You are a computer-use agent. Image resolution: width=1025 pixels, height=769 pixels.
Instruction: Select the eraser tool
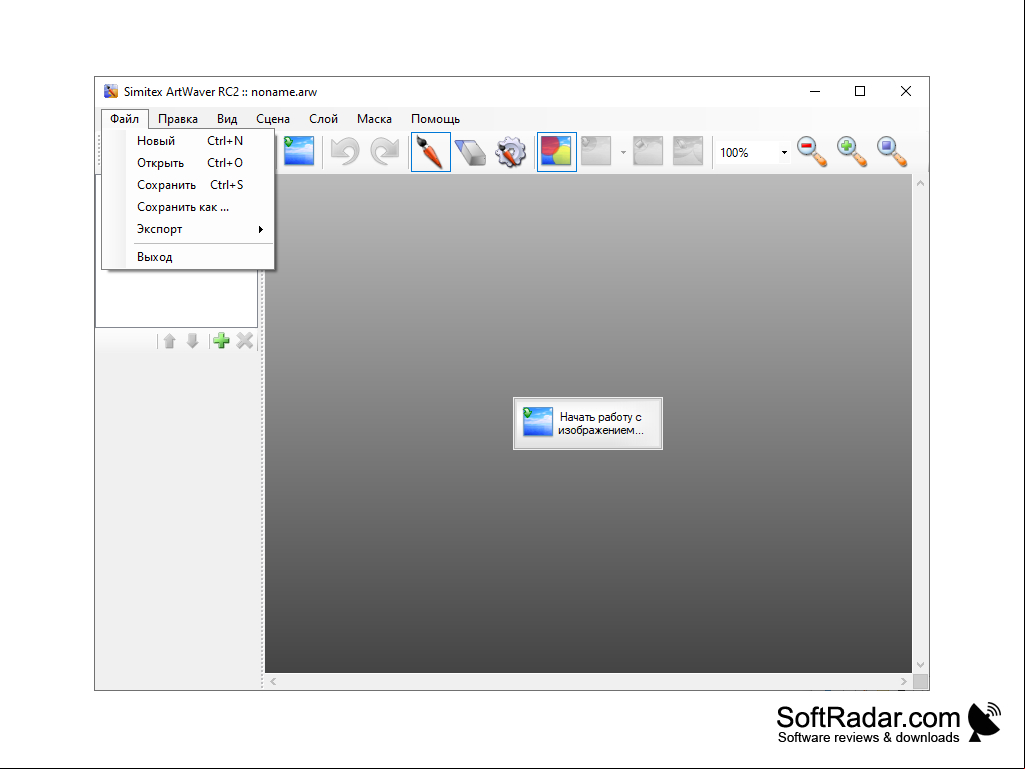tap(470, 152)
